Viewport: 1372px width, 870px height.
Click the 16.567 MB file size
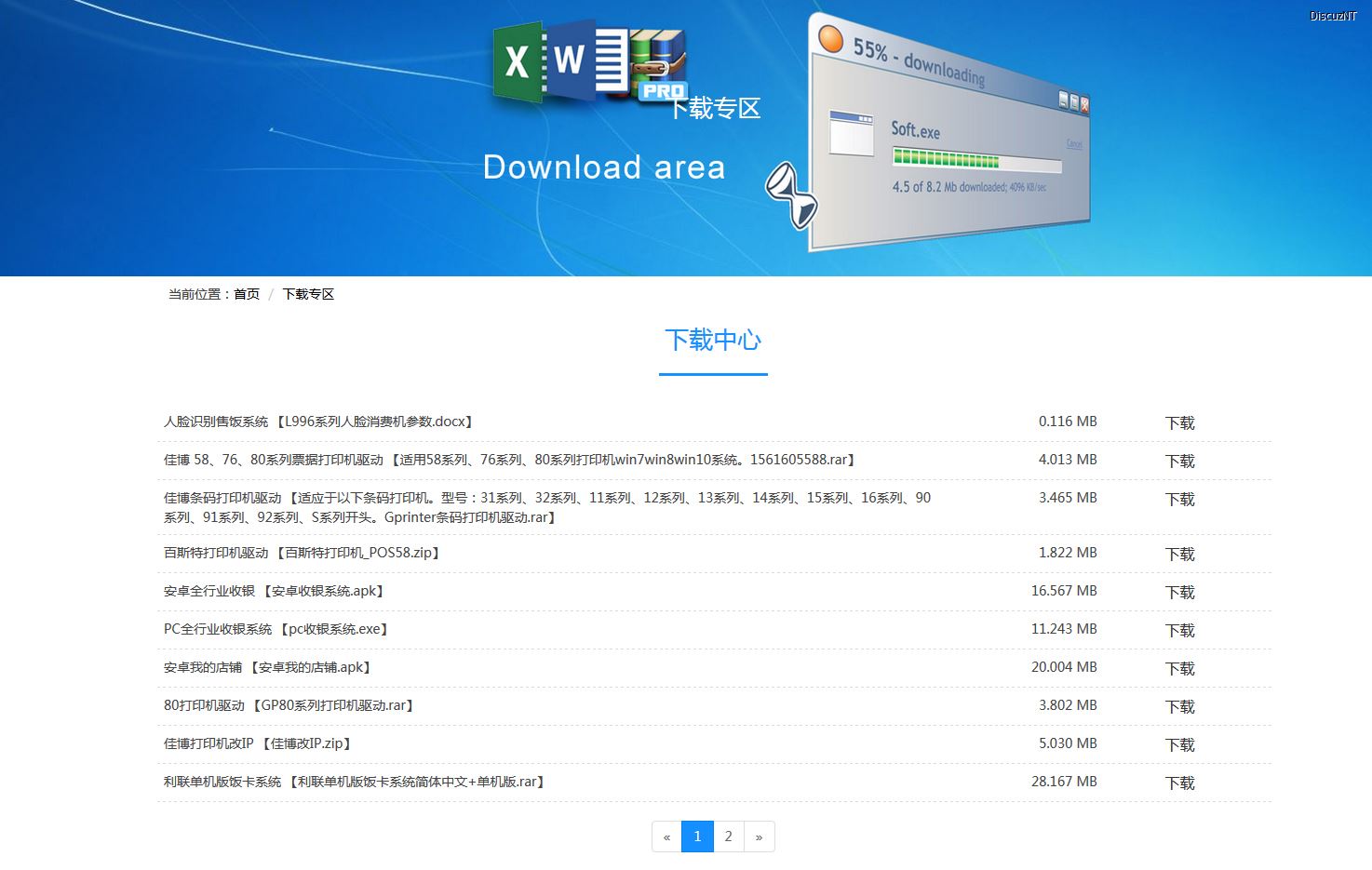(1064, 591)
